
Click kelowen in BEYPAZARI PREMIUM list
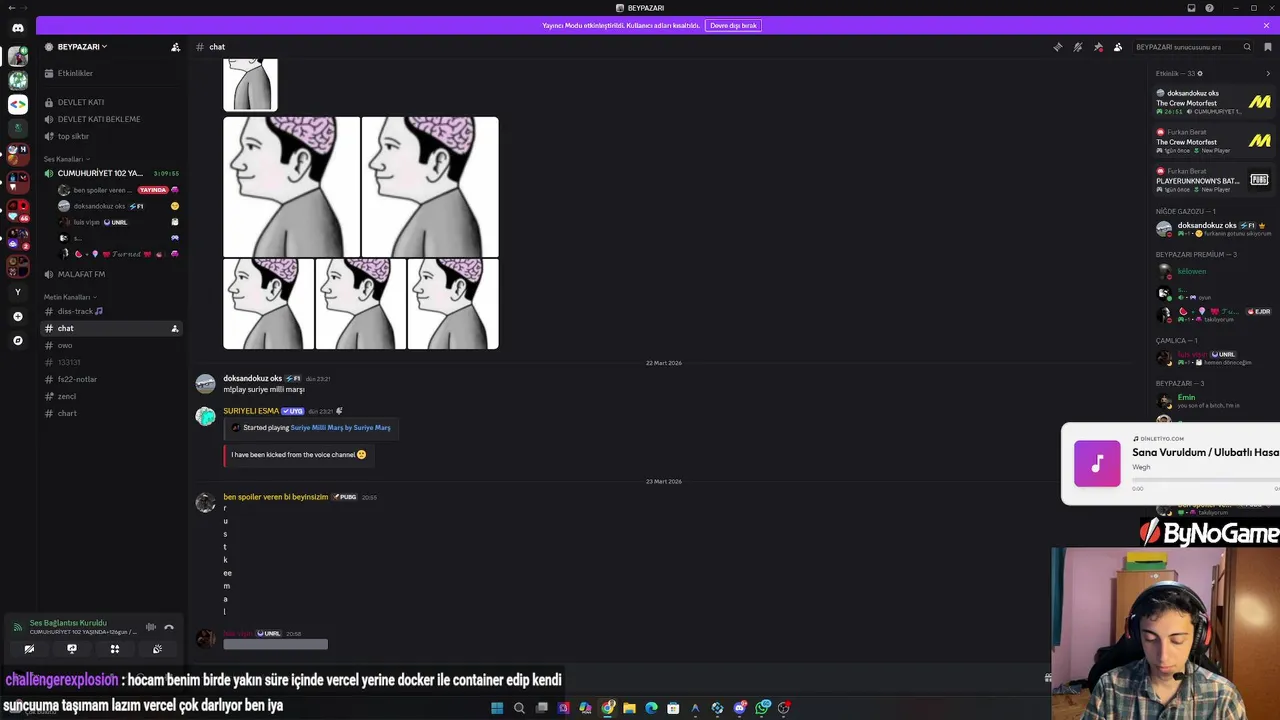[1191, 271]
